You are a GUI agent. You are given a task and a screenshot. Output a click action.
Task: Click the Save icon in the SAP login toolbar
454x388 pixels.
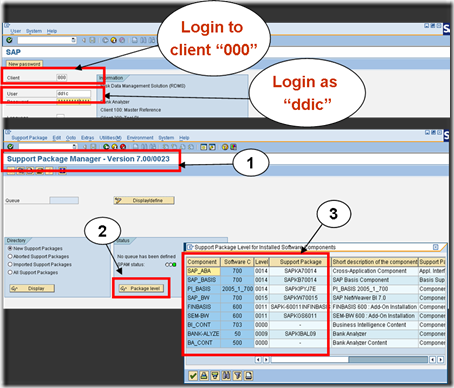pos(92,40)
